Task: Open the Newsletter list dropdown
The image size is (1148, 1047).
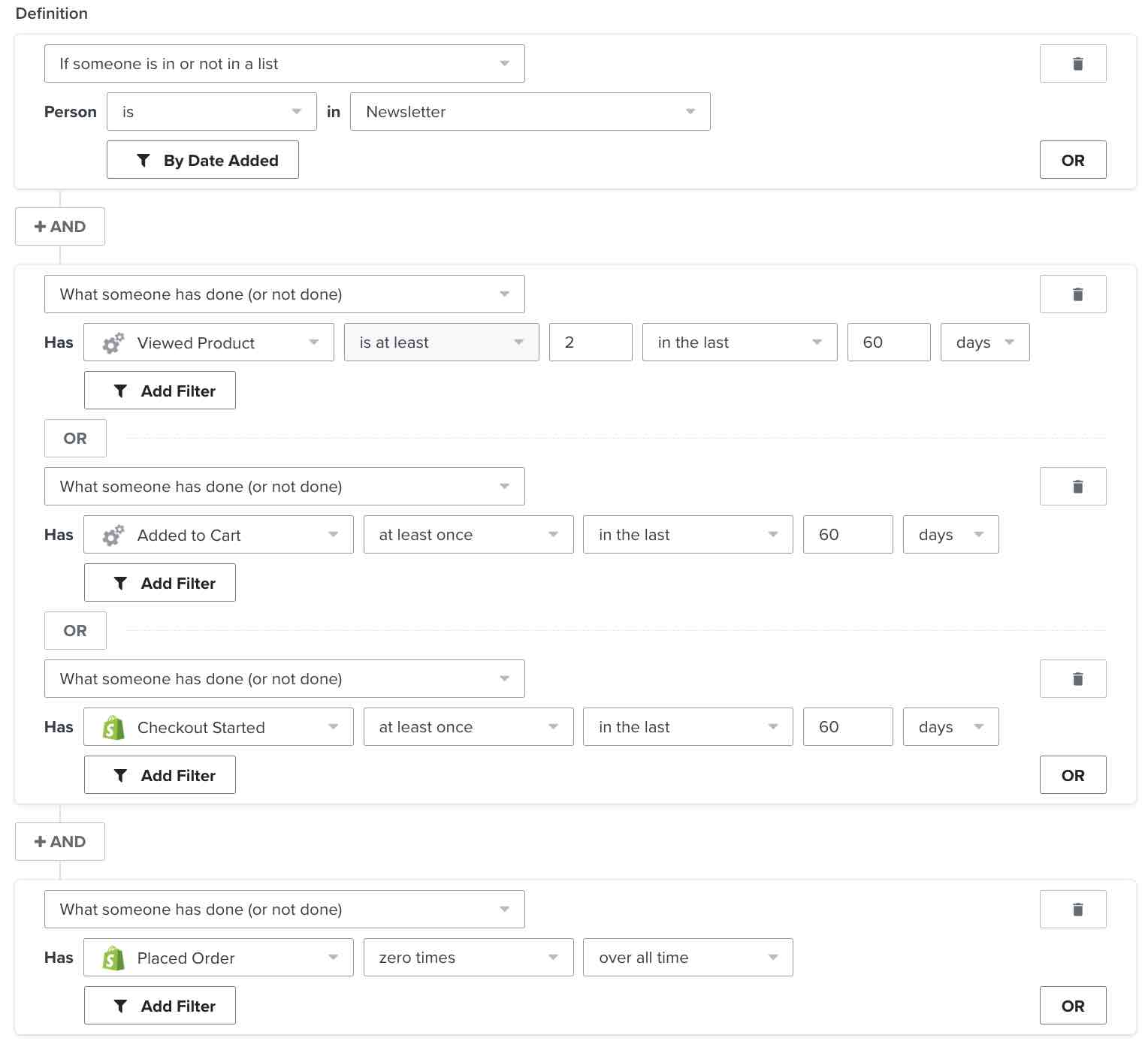Action: point(530,112)
